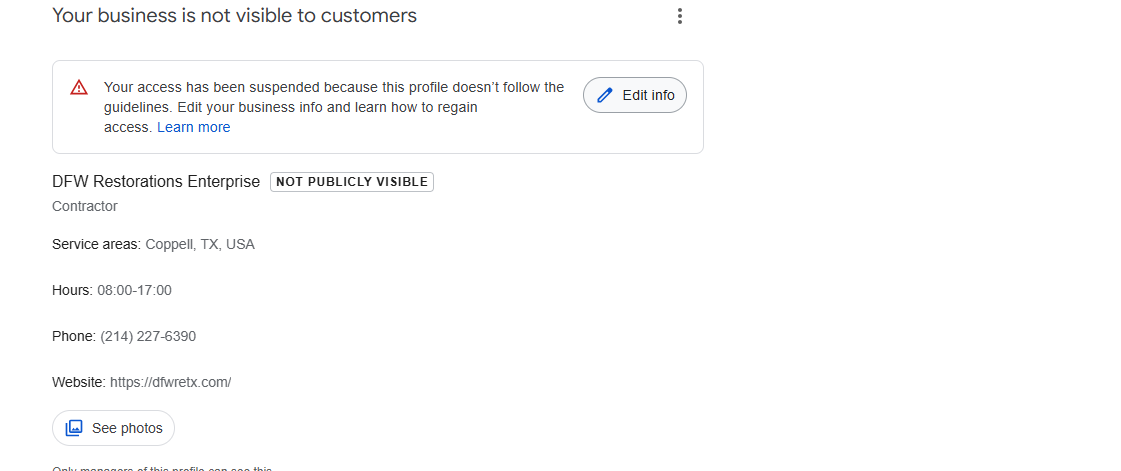Open the https://dfwretx.com/ website URL
Viewport: 1121px width, 471px height.
[170, 382]
